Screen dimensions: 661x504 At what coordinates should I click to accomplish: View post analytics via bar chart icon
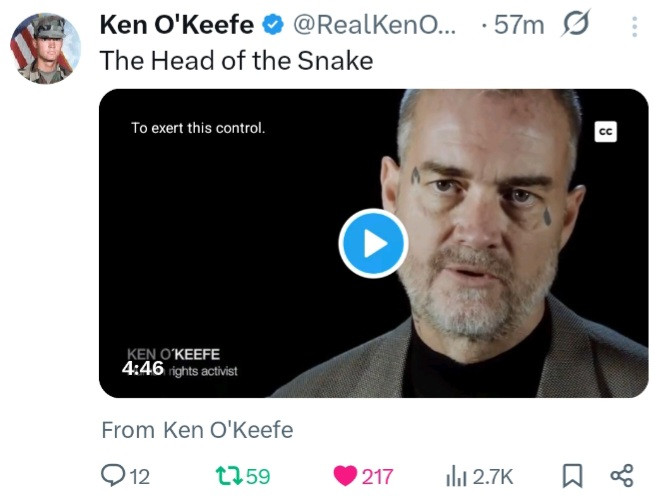456,476
